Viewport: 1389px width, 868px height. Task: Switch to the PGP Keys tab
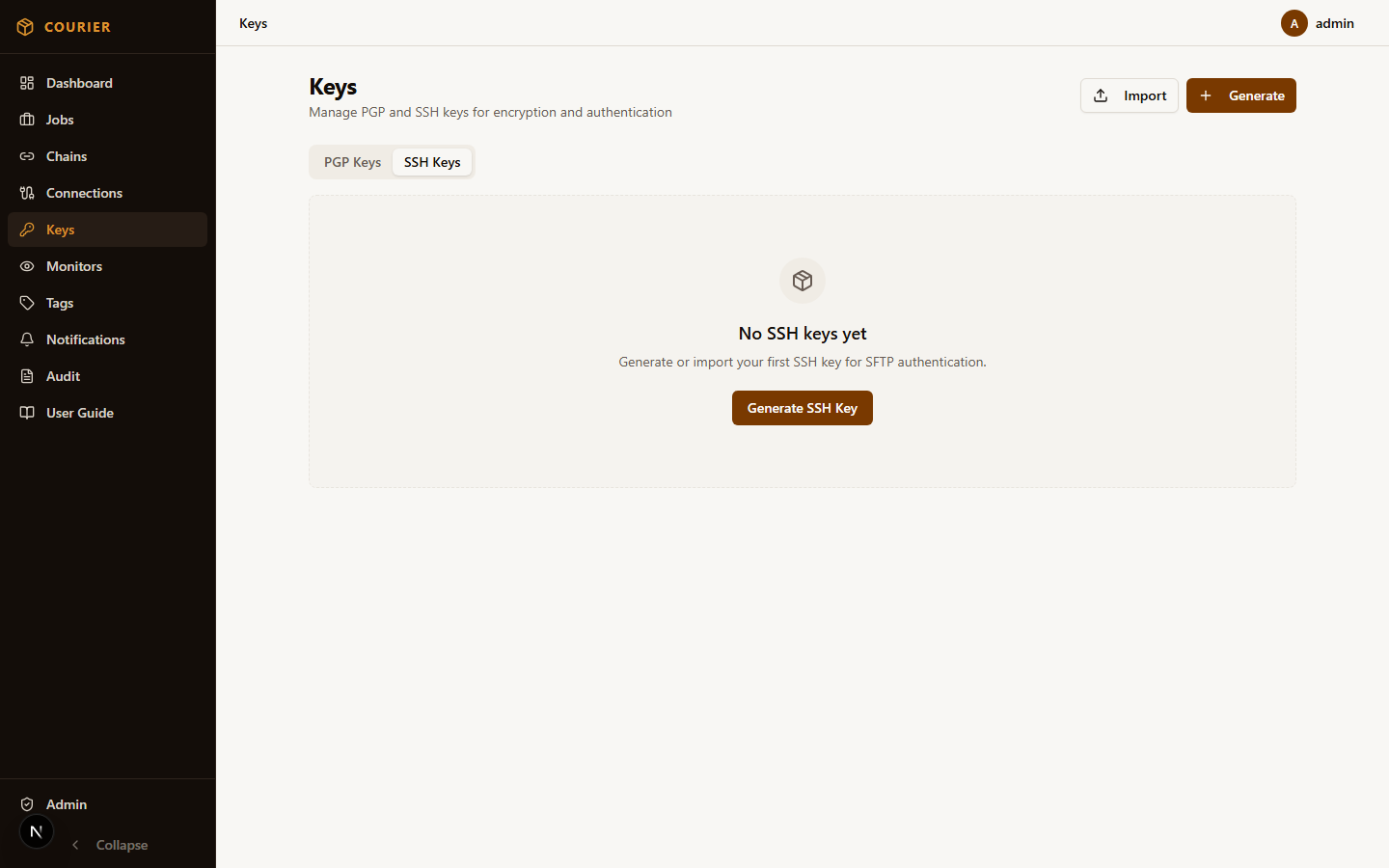pos(351,162)
